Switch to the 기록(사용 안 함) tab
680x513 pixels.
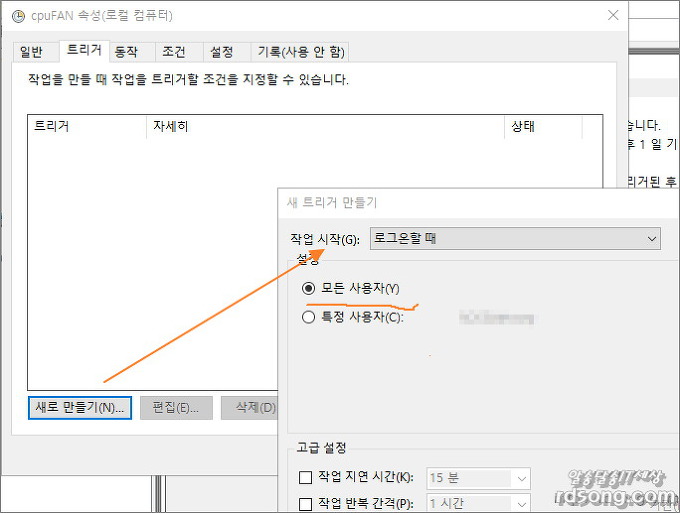coord(303,52)
